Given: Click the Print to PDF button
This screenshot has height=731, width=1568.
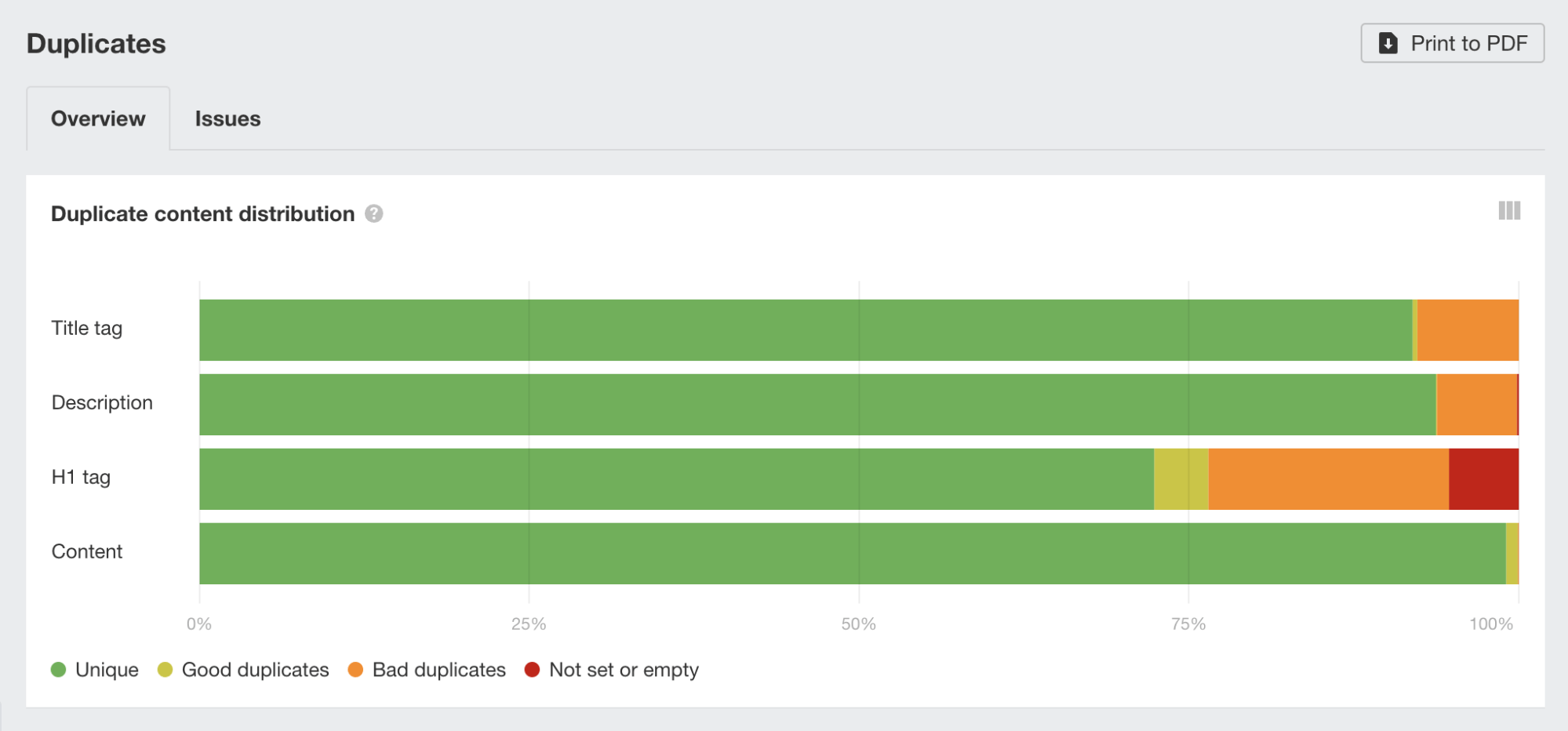Looking at the screenshot, I should (1451, 43).
